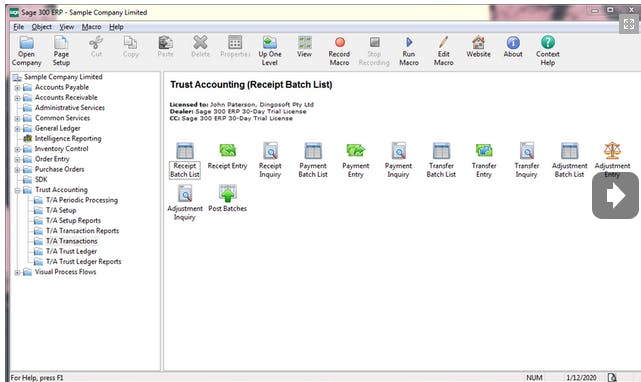Open the Payment Batch List icon

313,160
